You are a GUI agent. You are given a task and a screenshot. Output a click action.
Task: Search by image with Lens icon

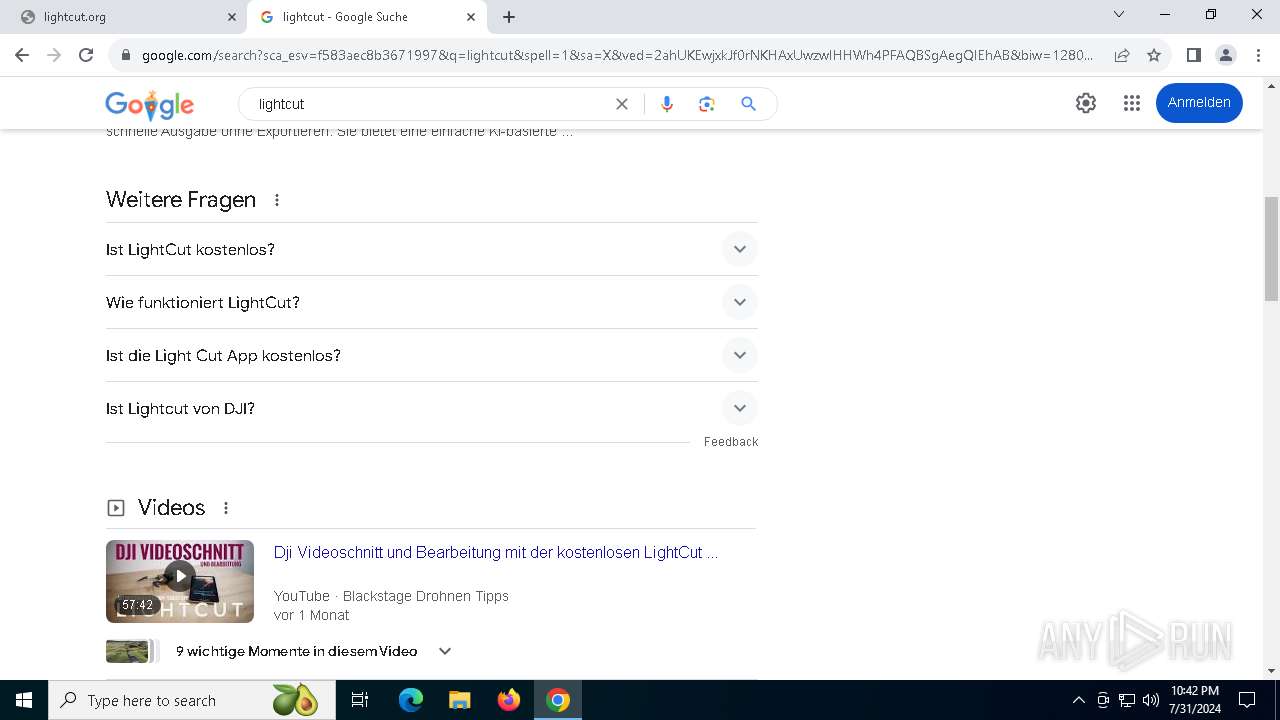(707, 104)
